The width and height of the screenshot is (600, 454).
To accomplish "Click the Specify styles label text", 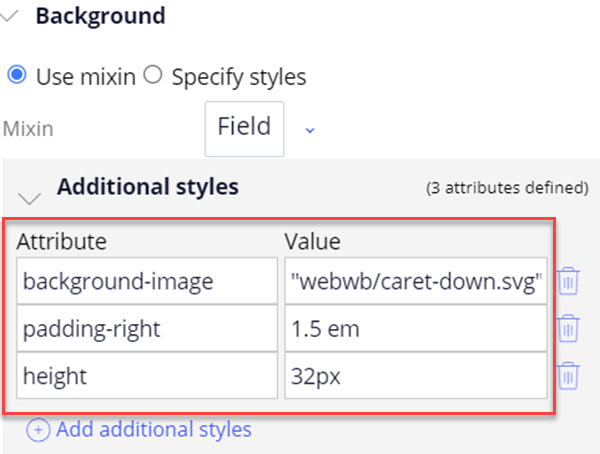I will tap(239, 77).
